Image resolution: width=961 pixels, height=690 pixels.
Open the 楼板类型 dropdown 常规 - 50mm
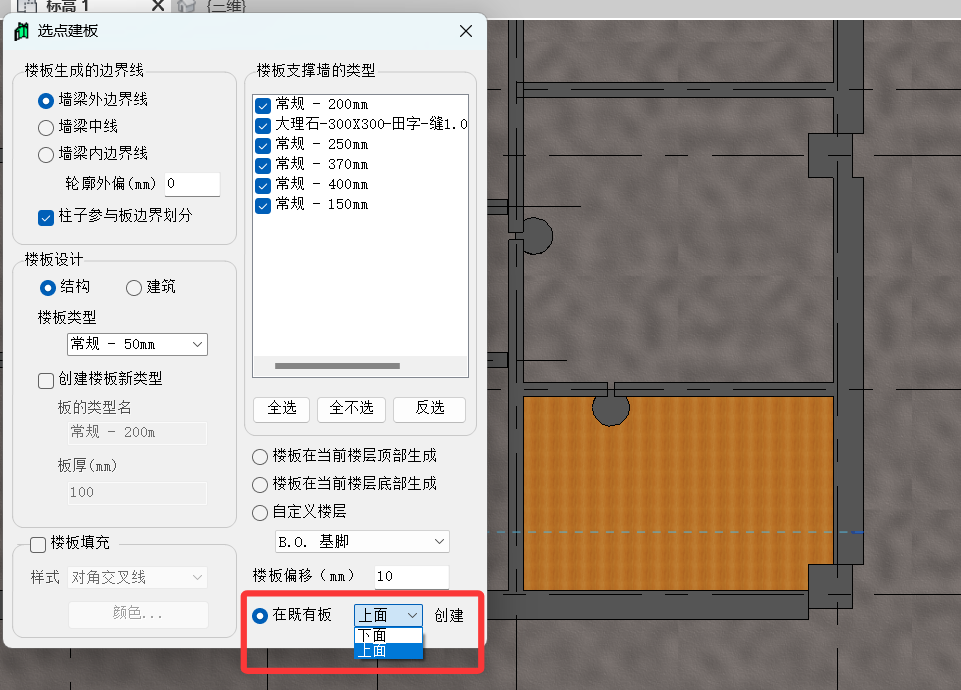point(137,344)
